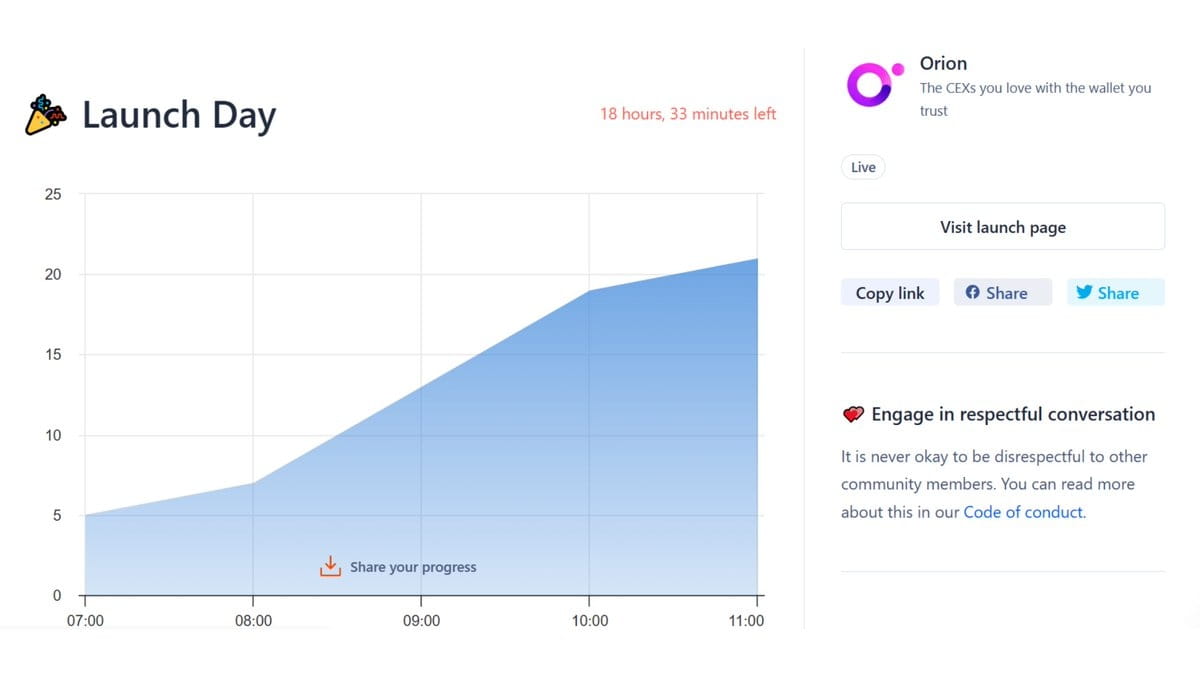Open the Code of conduct link
The image size is (1200, 675).
(x=1023, y=512)
